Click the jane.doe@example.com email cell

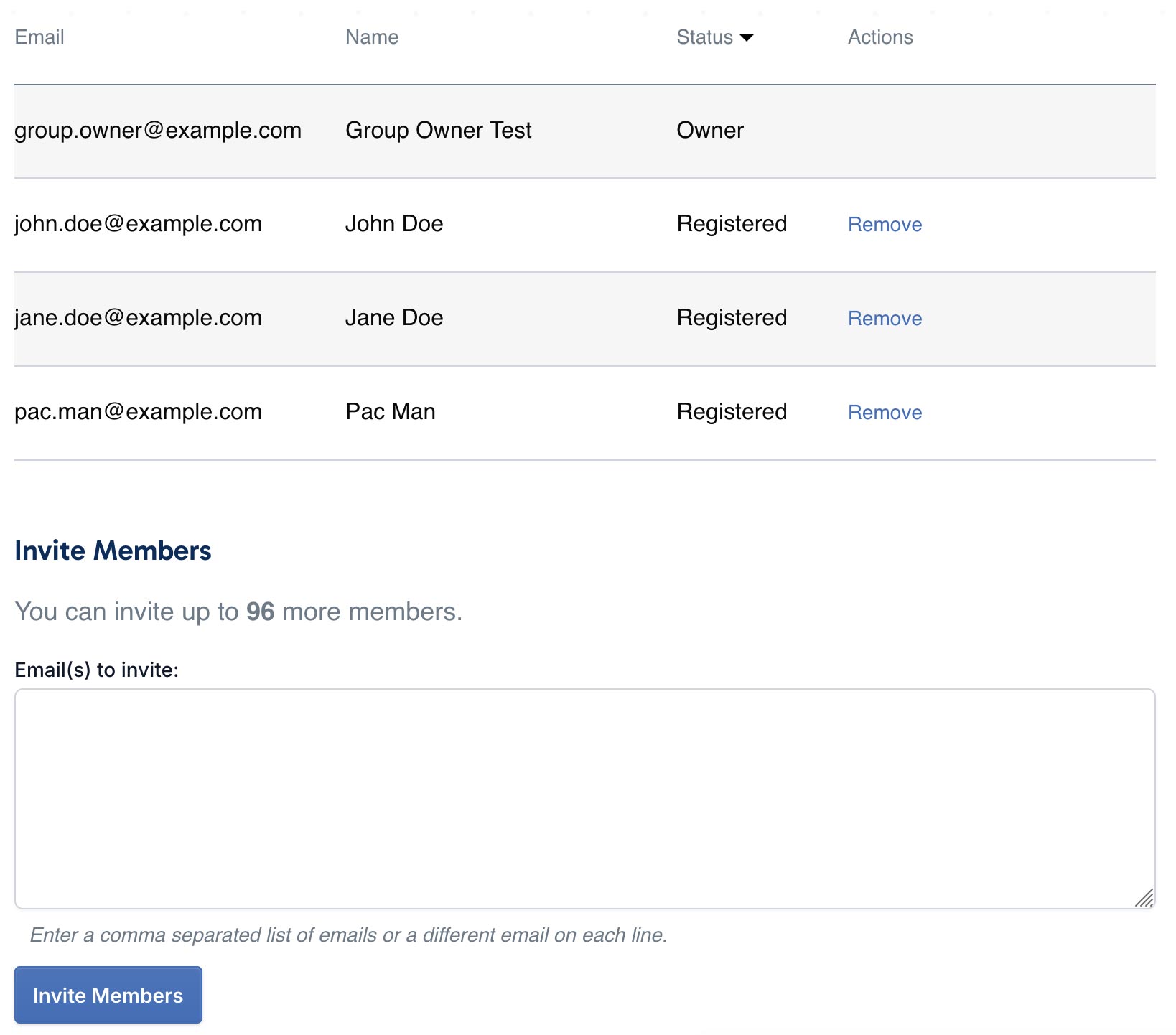[x=138, y=318]
